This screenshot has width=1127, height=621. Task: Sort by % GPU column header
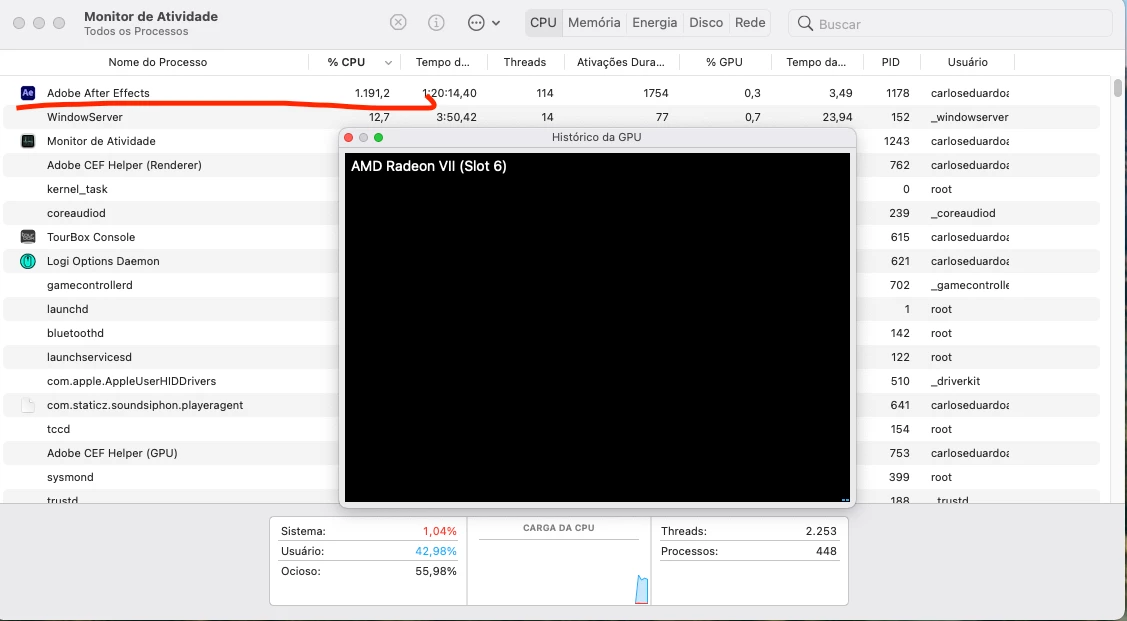point(724,63)
